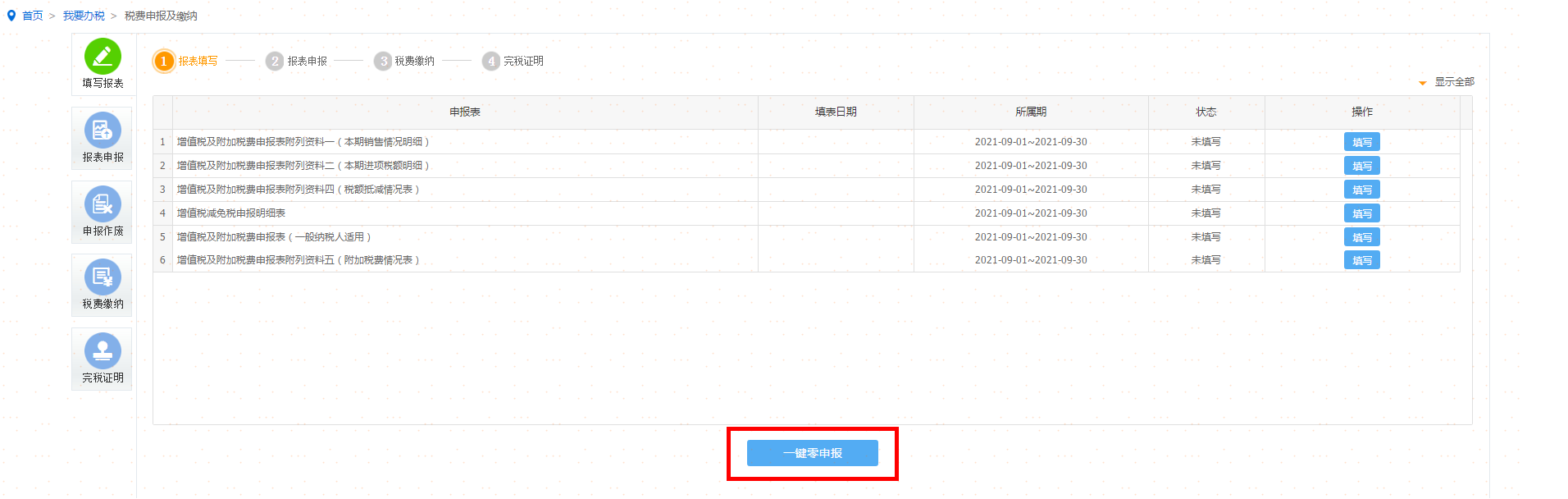Expand the 显示全部 dropdown arrow
The image size is (1568, 499).
tap(1423, 83)
